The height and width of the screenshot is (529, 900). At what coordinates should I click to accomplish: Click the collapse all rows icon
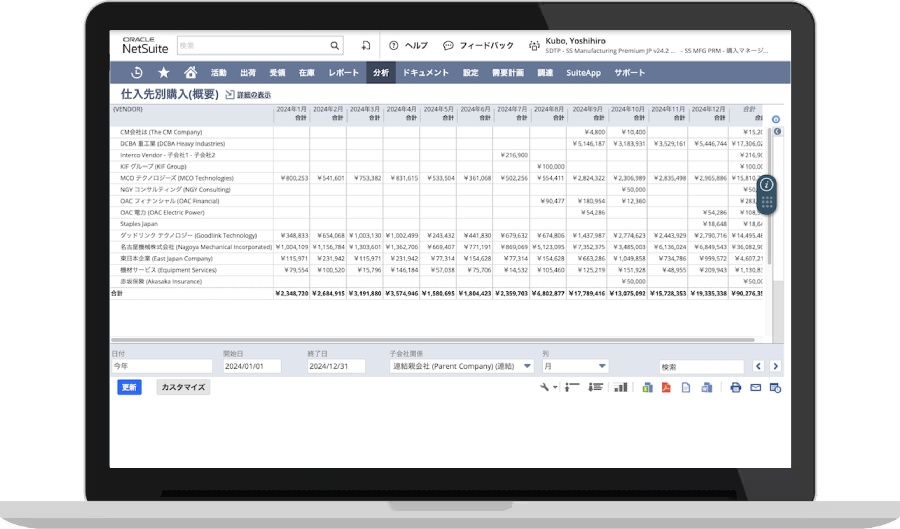(572, 387)
